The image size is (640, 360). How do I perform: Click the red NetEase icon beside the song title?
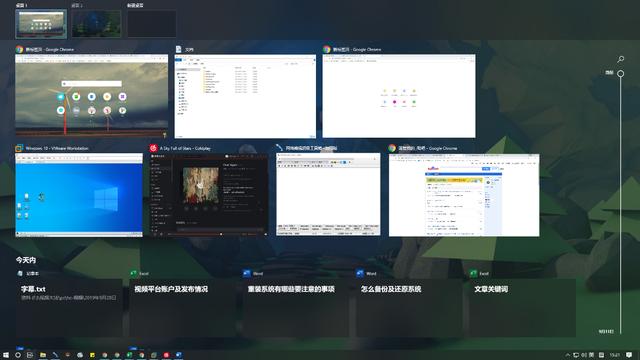[x=153, y=148]
